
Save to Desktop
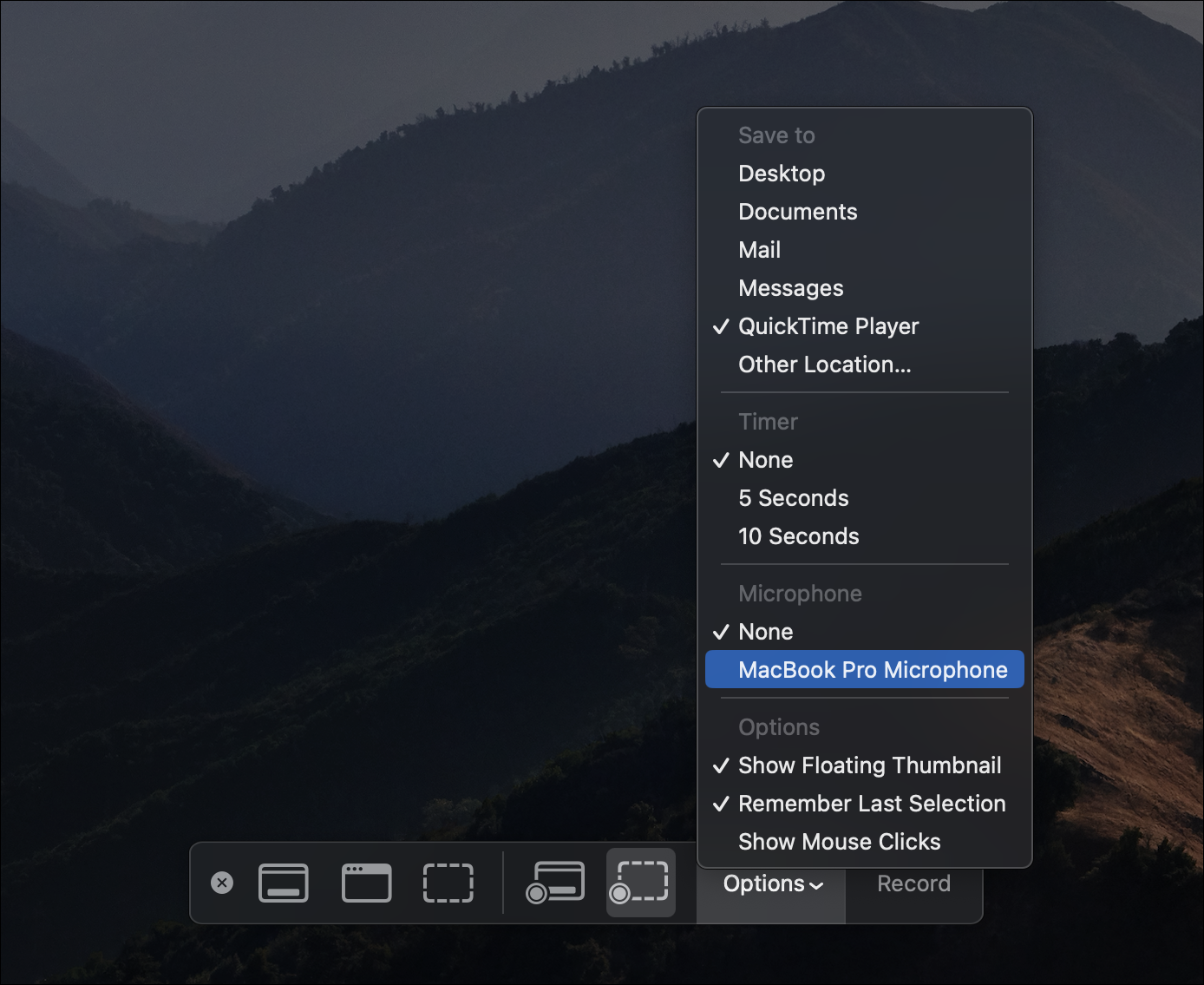point(865,174)
